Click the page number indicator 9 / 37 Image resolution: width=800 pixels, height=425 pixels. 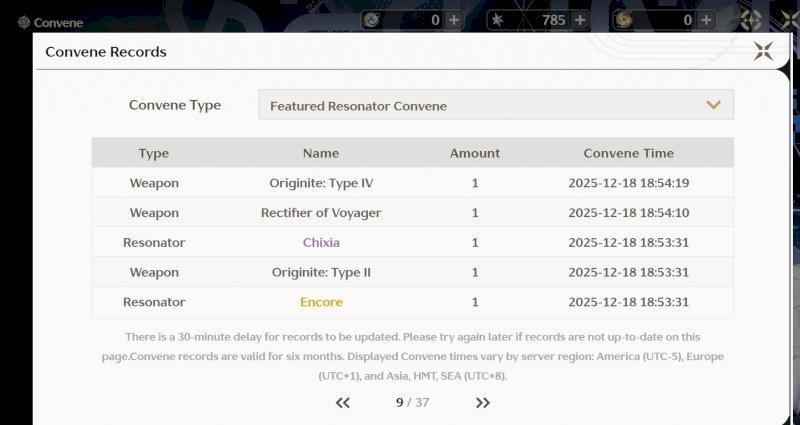pos(412,402)
